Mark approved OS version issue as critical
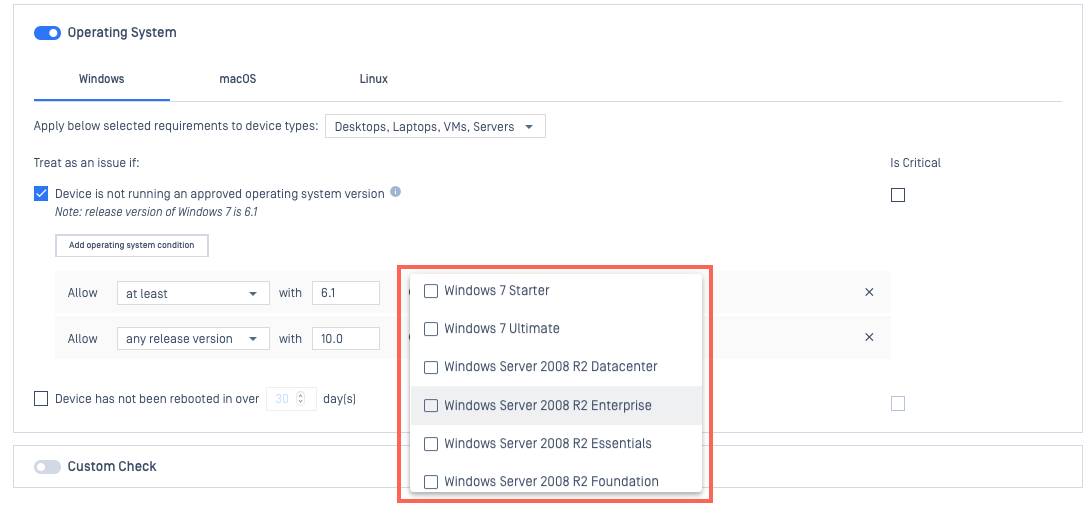 [x=898, y=195]
